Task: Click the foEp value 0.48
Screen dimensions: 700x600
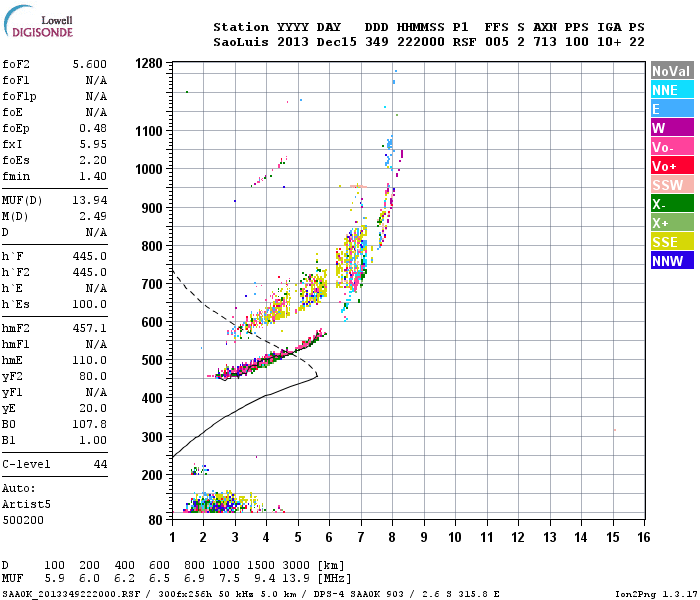Action: coord(93,128)
